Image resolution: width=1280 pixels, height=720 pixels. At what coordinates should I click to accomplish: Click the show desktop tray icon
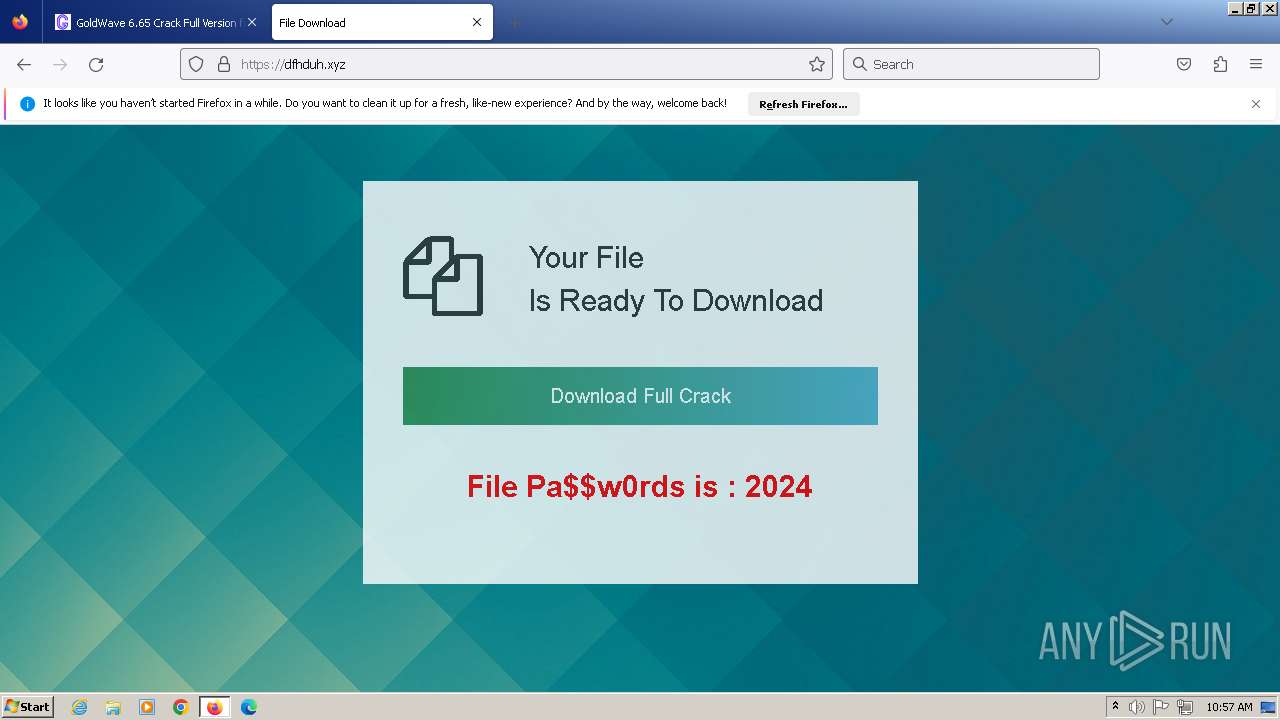coord(1268,707)
